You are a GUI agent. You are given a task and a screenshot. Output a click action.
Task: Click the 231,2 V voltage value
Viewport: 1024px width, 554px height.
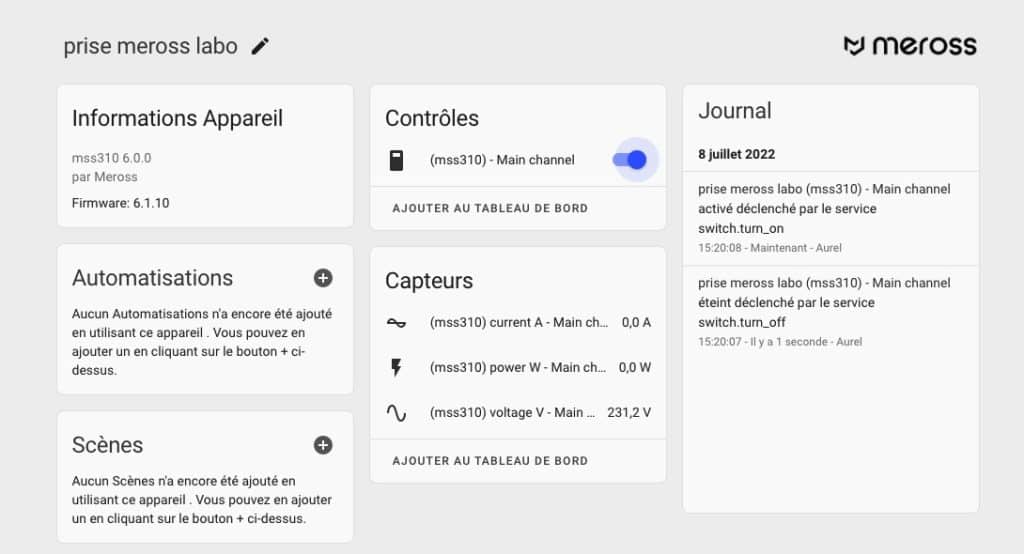coord(629,413)
